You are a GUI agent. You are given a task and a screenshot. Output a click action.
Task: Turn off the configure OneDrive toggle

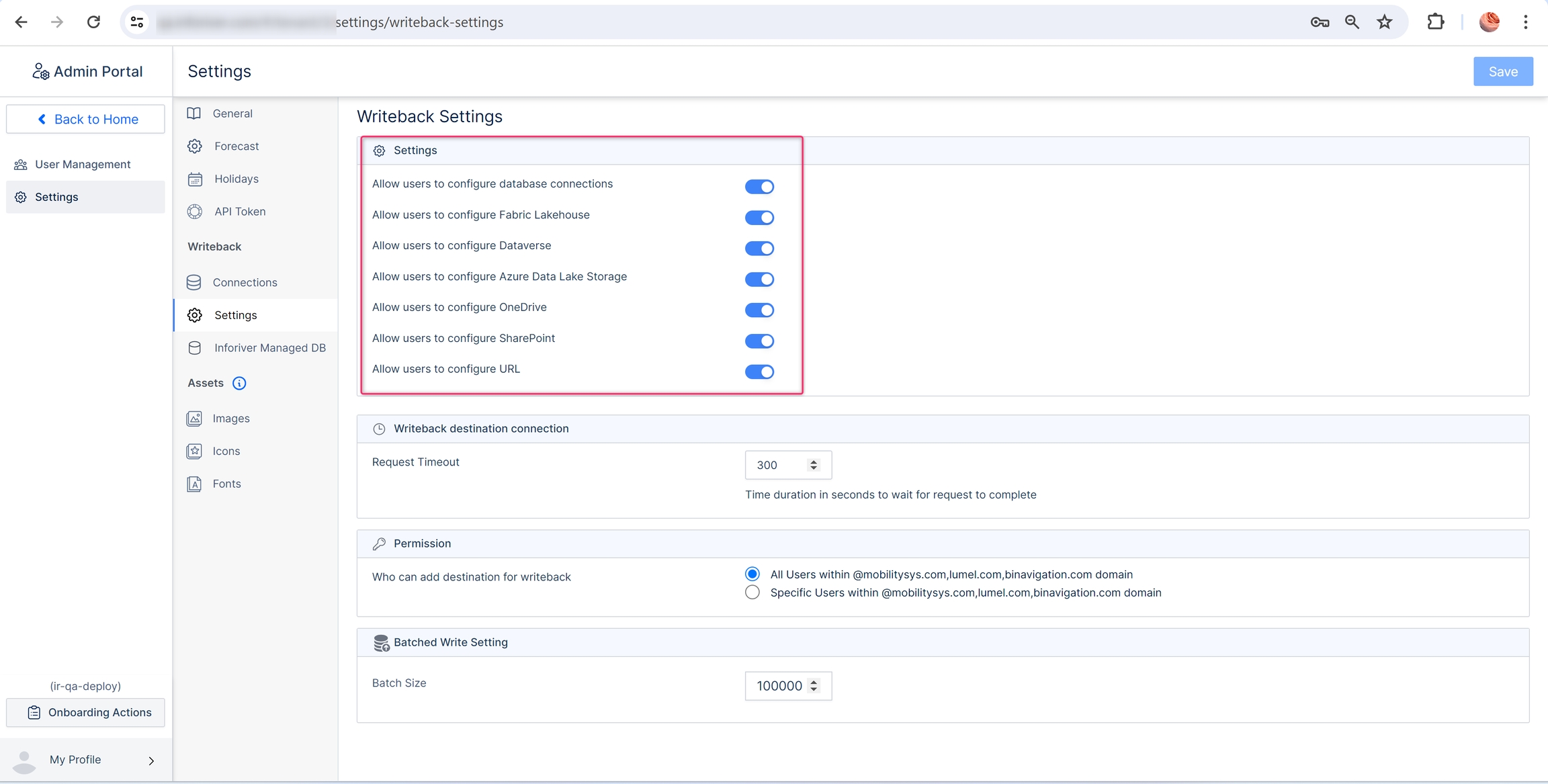coord(759,310)
